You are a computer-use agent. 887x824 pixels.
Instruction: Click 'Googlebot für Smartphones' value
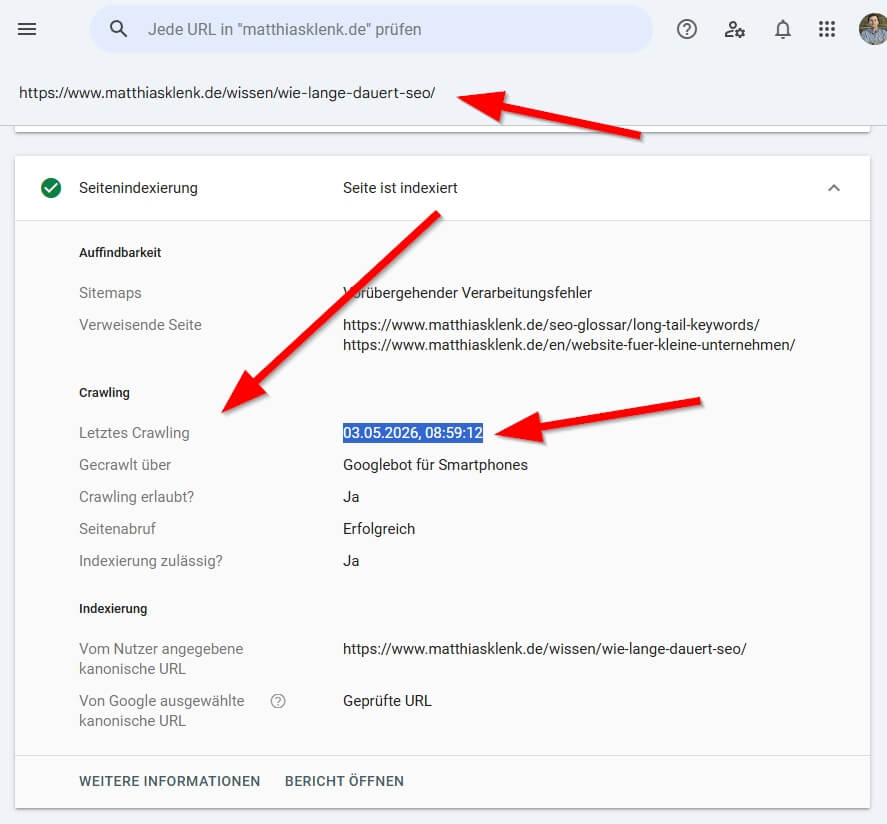(435, 465)
